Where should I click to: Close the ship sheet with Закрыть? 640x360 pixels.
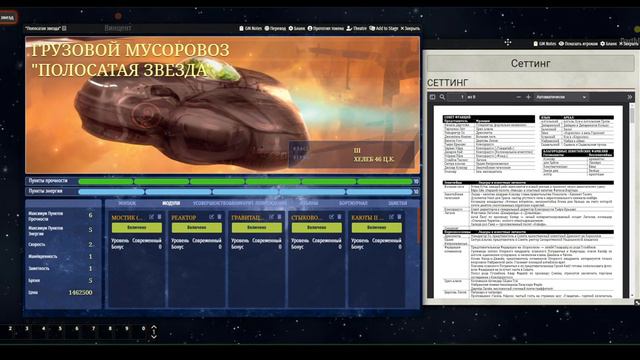(x=410, y=28)
